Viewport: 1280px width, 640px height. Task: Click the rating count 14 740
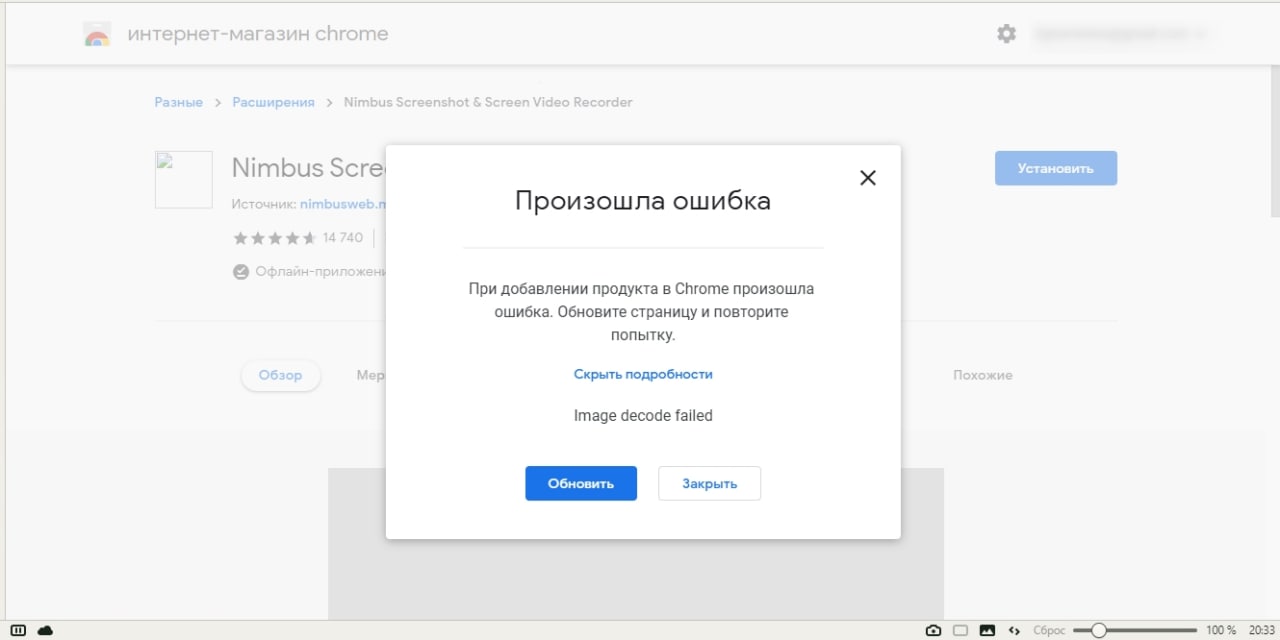point(343,238)
